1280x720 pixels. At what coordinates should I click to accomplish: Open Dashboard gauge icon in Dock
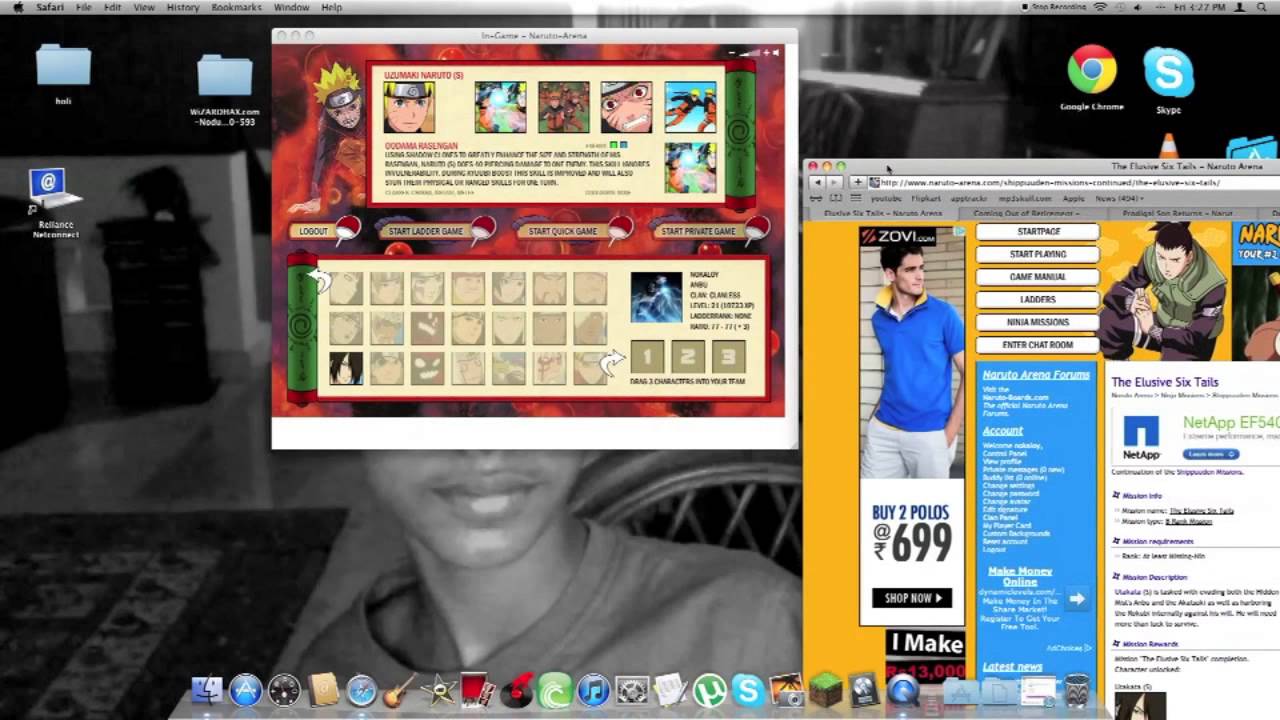click(x=284, y=690)
